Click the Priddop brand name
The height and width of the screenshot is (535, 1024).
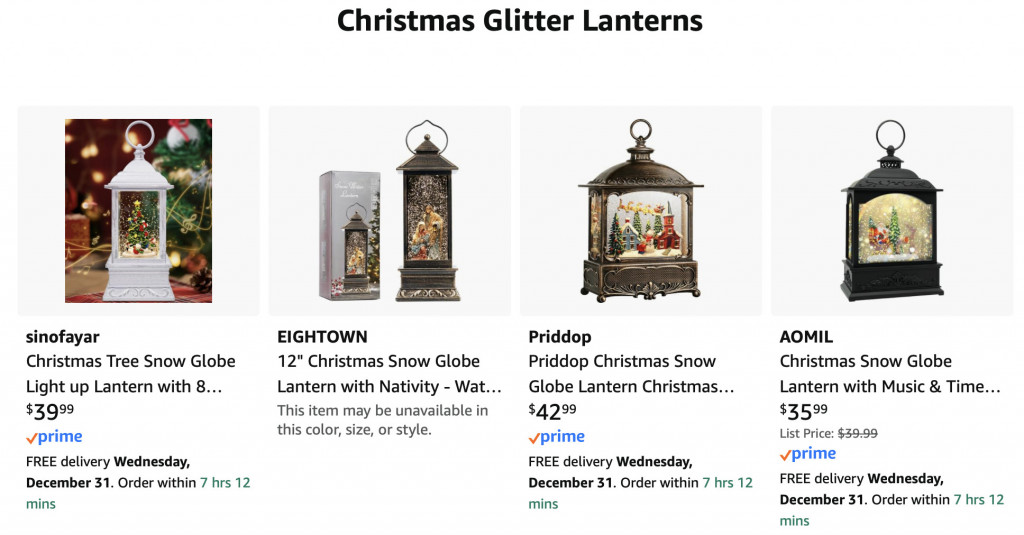(560, 337)
